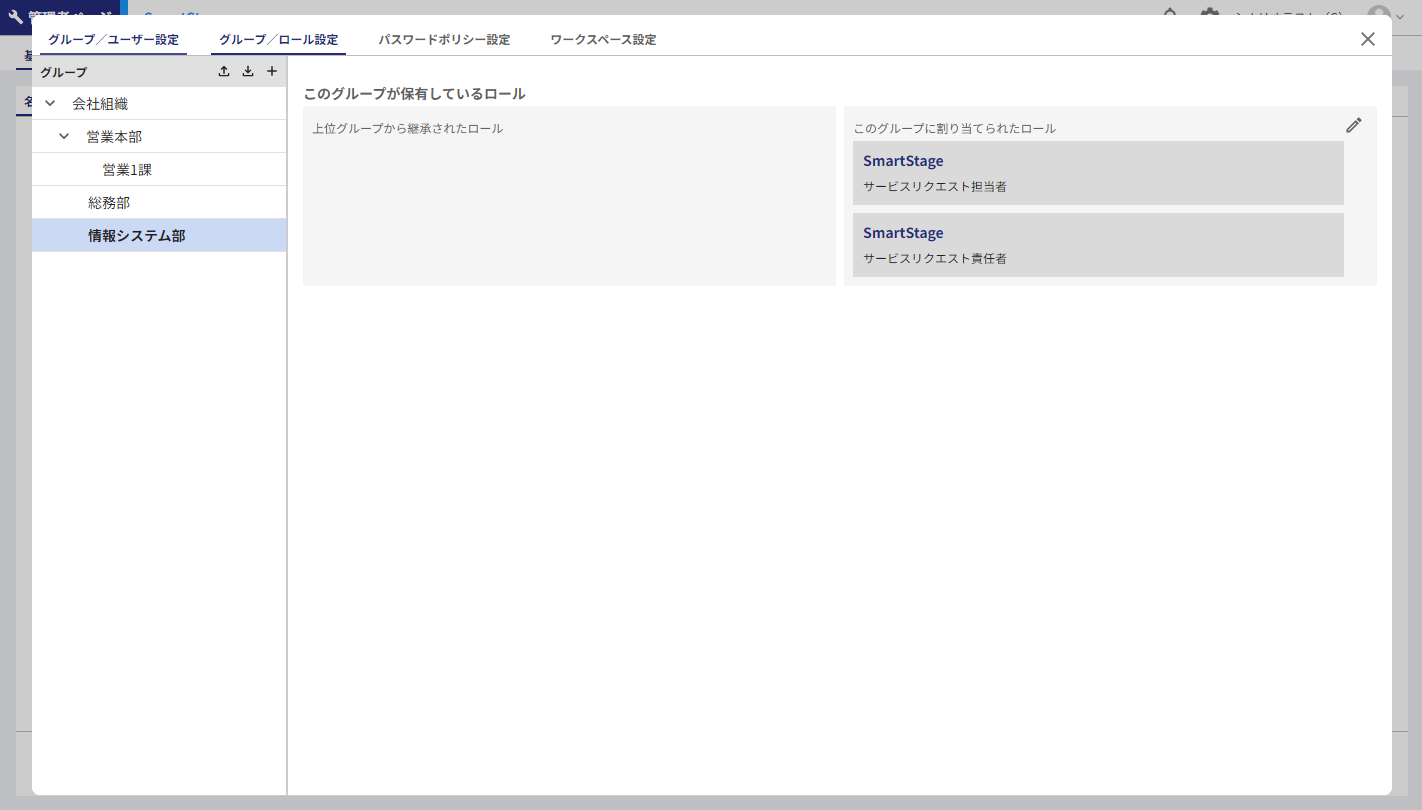Click the gear settings icon in header
Image resolution: width=1422 pixels, height=810 pixels.
pyautogui.click(x=1210, y=13)
